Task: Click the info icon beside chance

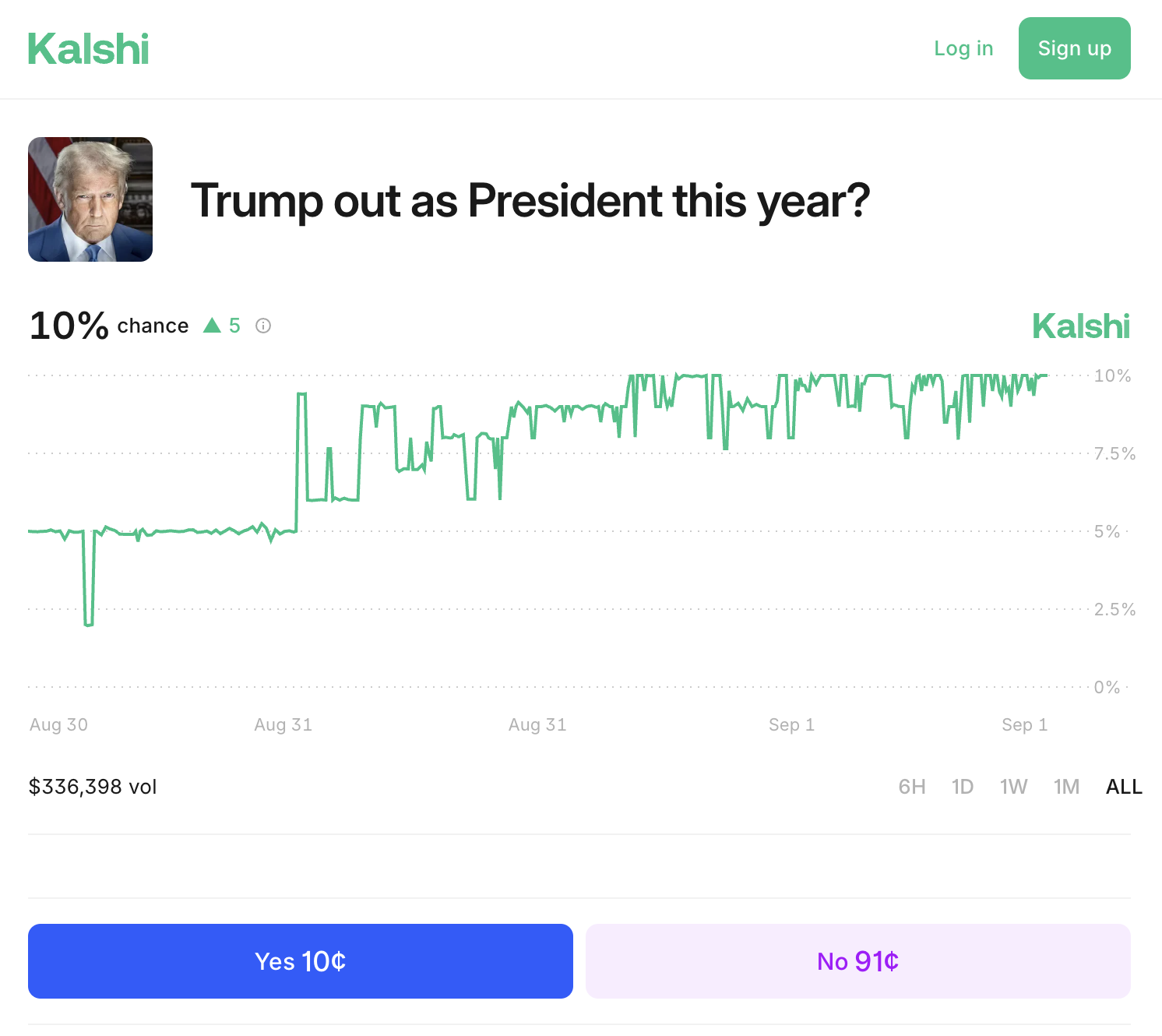Action: (263, 326)
